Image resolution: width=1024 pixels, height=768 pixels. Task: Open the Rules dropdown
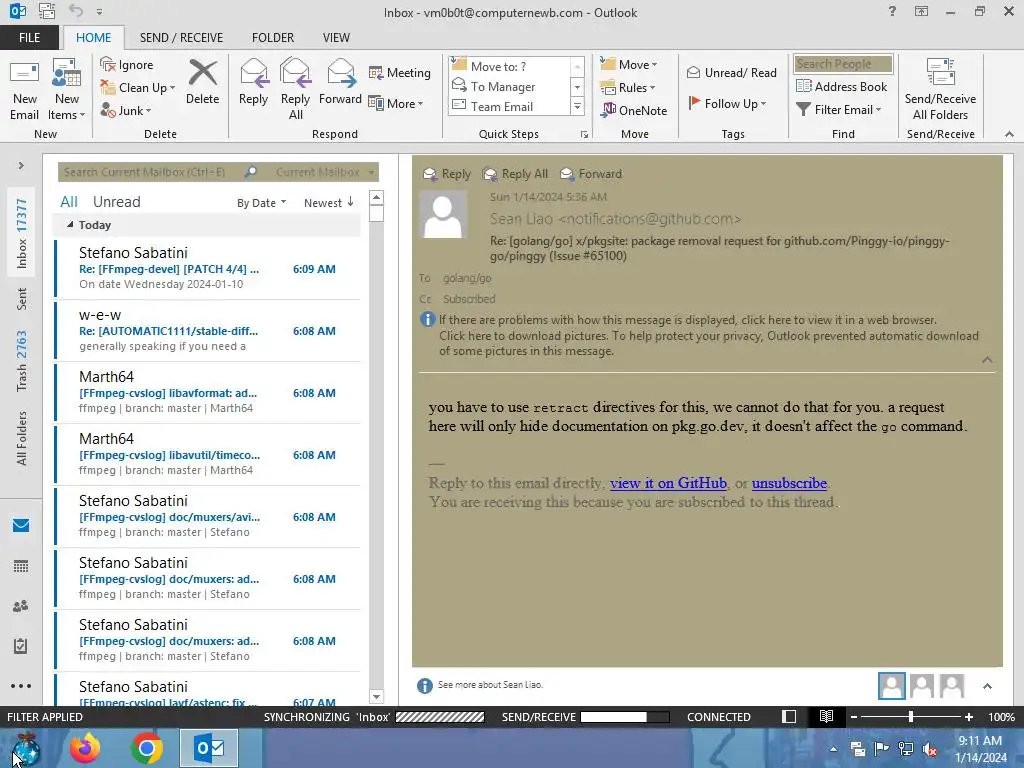coord(628,88)
